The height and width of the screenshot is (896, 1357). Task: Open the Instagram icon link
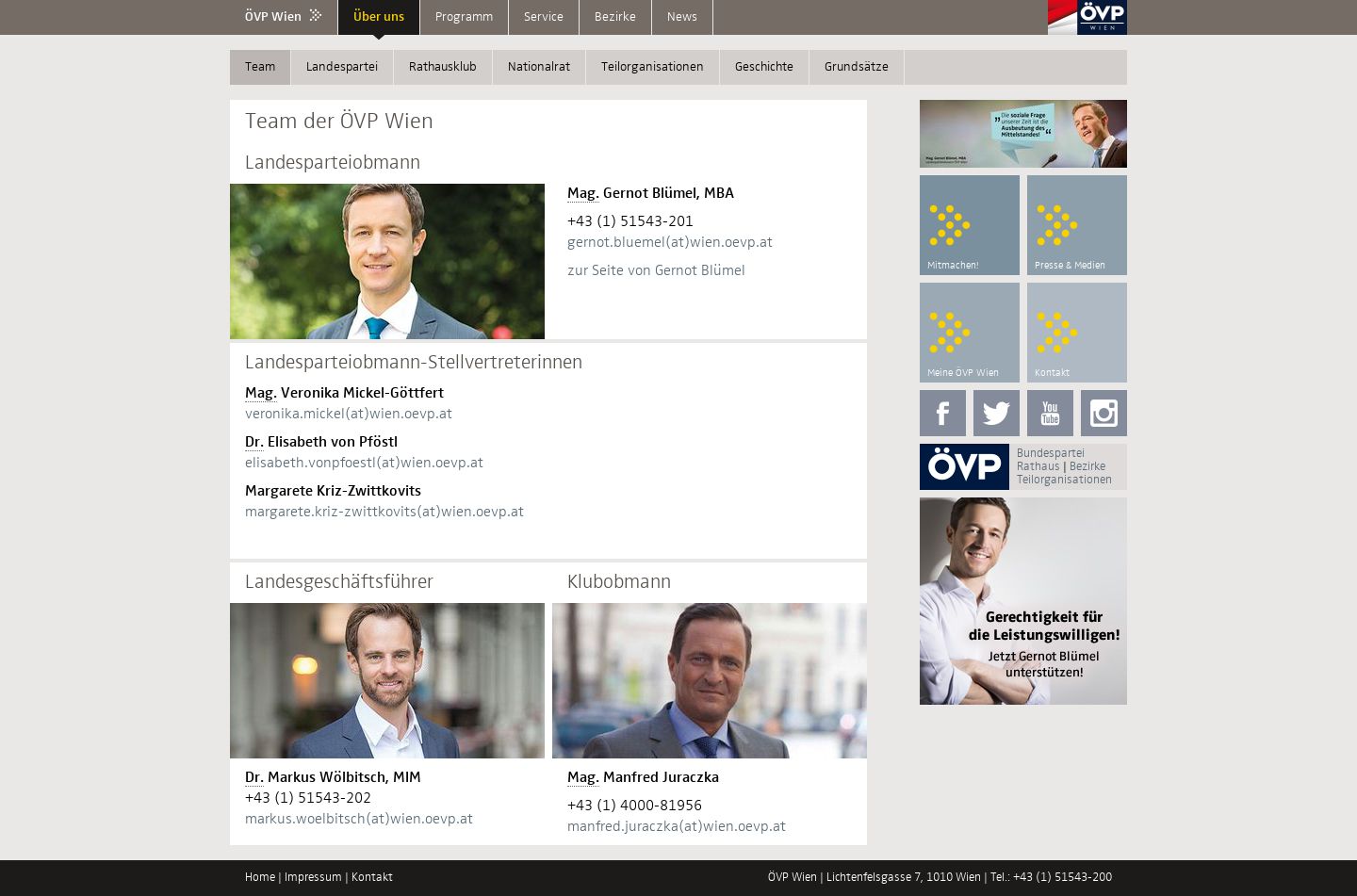click(x=1104, y=413)
